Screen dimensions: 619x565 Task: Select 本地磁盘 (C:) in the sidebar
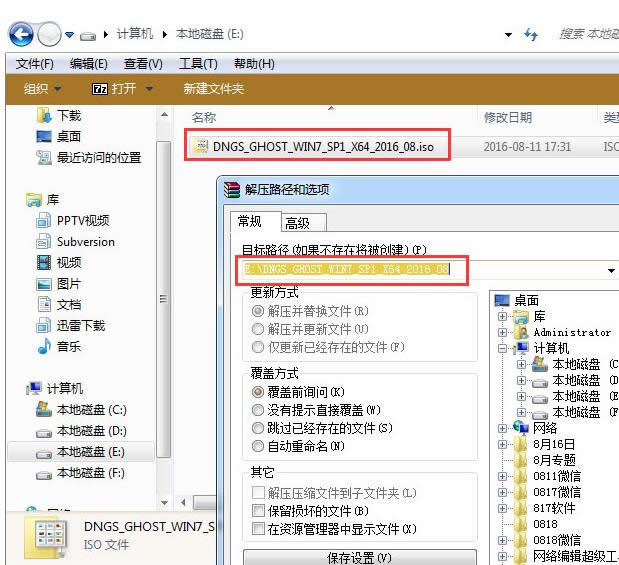pyautogui.click(x=90, y=409)
